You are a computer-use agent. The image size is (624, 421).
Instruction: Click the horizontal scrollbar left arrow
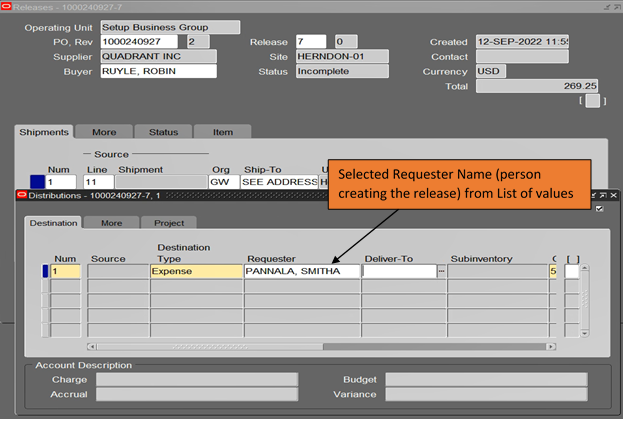pyautogui.click(x=92, y=347)
